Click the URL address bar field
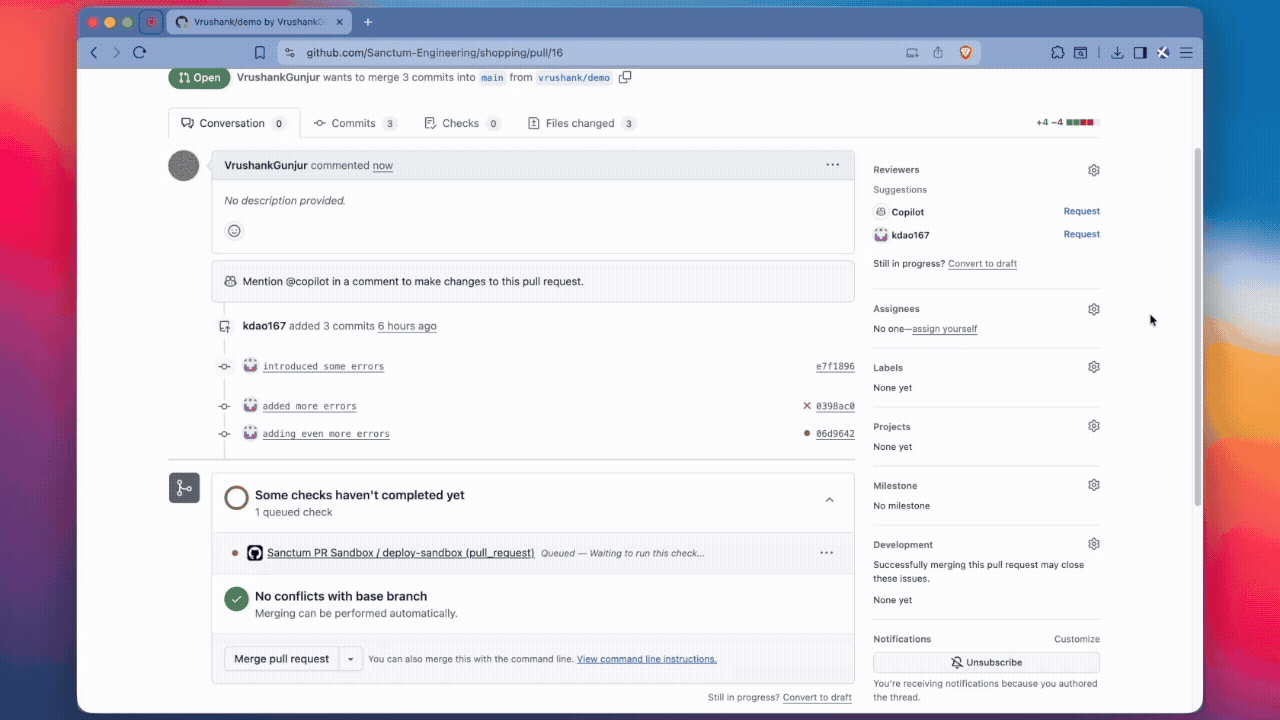This screenshot has width=1280, height=720. coord(590,53)
